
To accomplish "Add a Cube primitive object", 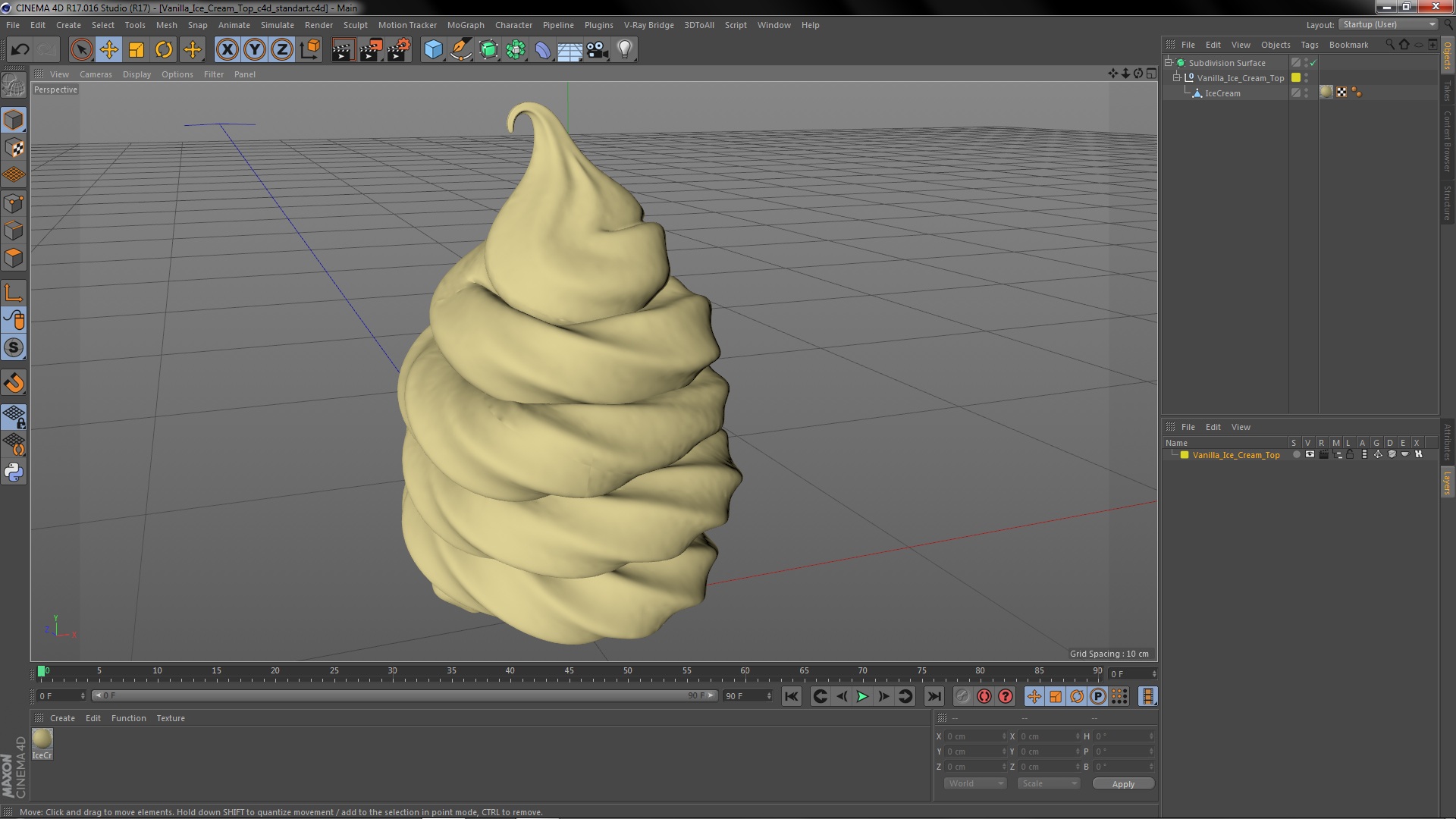I will [433, 50].
